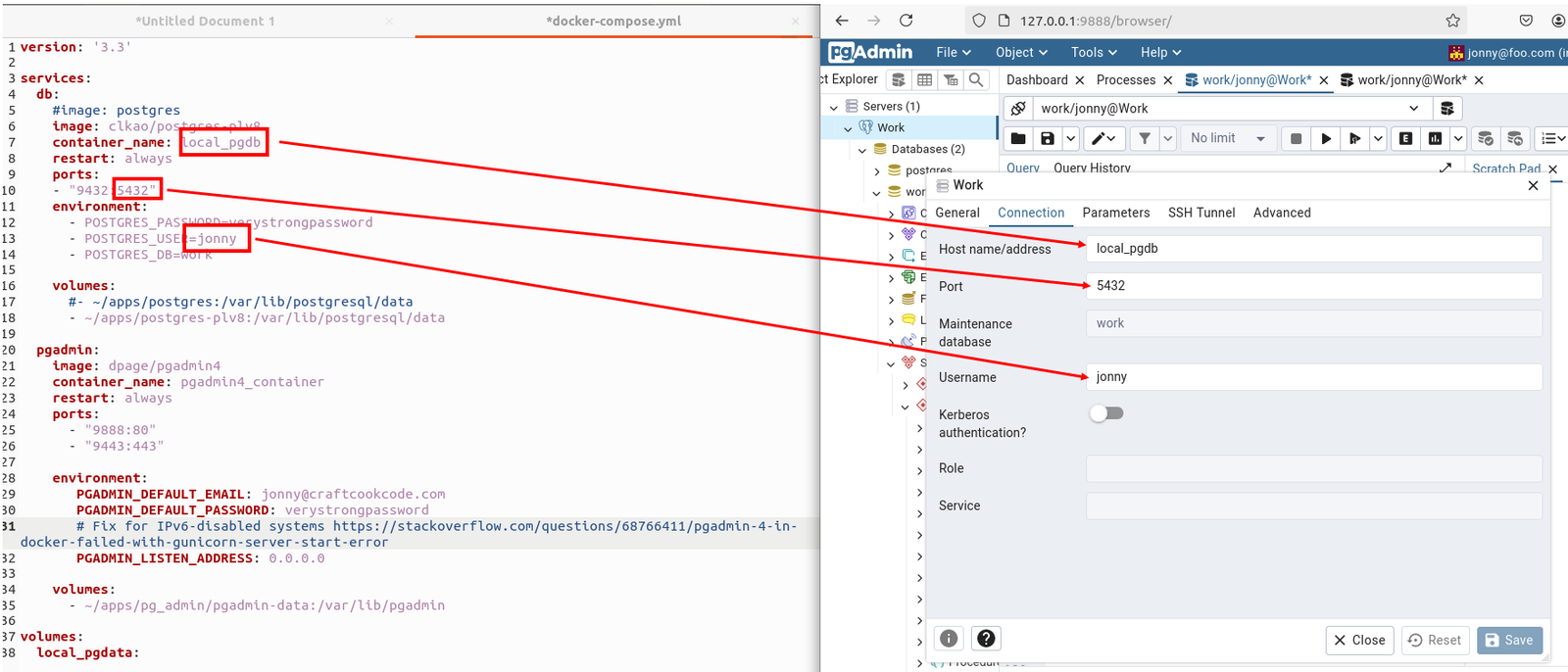
Task: Click the new query tool database icon
Action: click(x=1446, y=109)
